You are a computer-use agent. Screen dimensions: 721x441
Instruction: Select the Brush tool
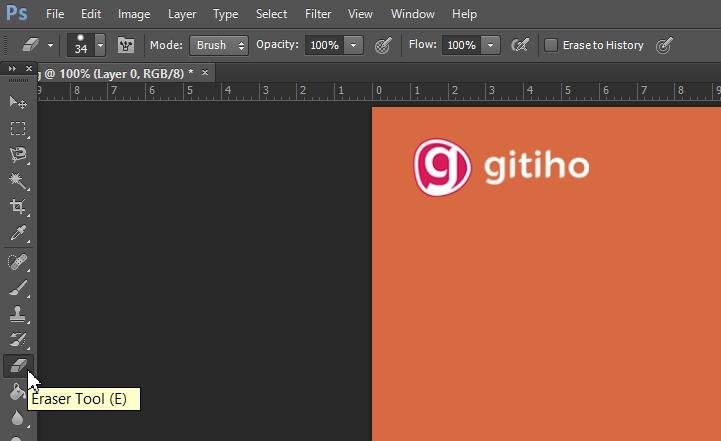point(18,288)
